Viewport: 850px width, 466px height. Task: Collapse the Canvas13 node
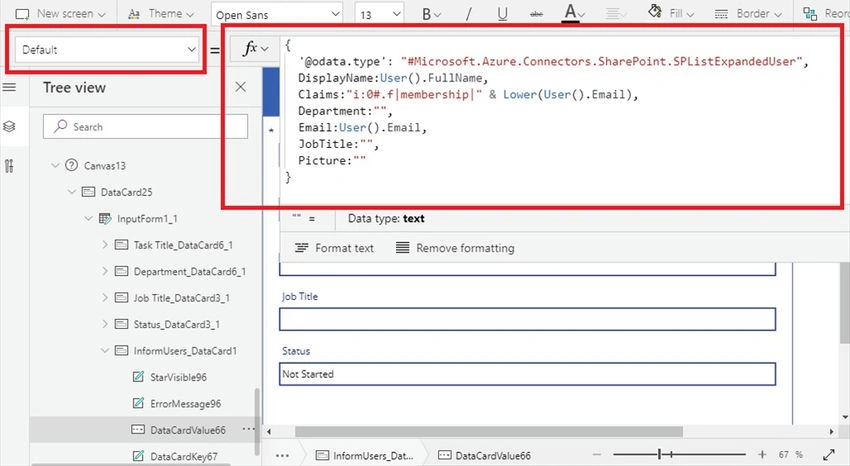55,165
